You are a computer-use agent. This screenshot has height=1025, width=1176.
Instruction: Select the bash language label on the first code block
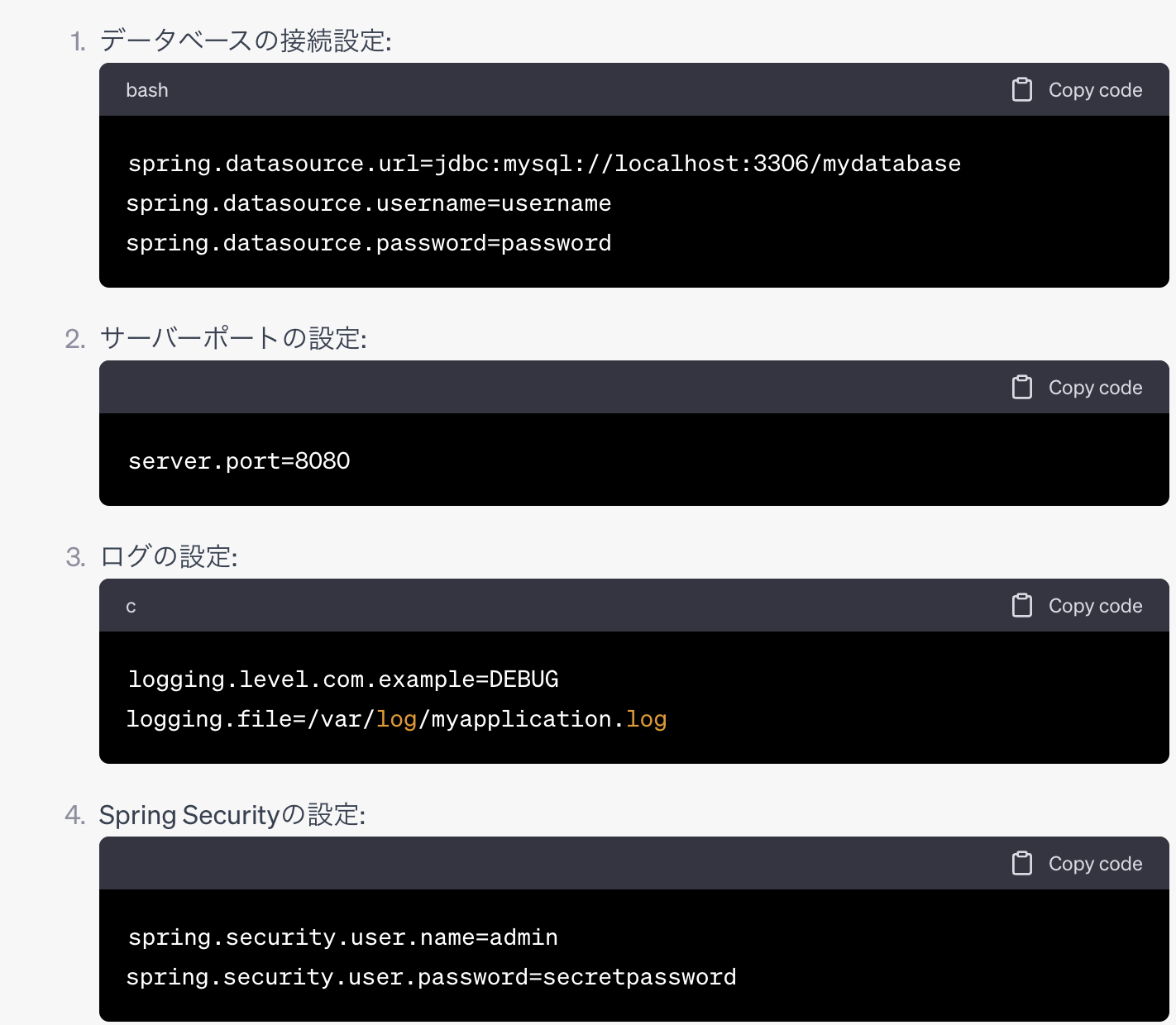click(146, 89)
